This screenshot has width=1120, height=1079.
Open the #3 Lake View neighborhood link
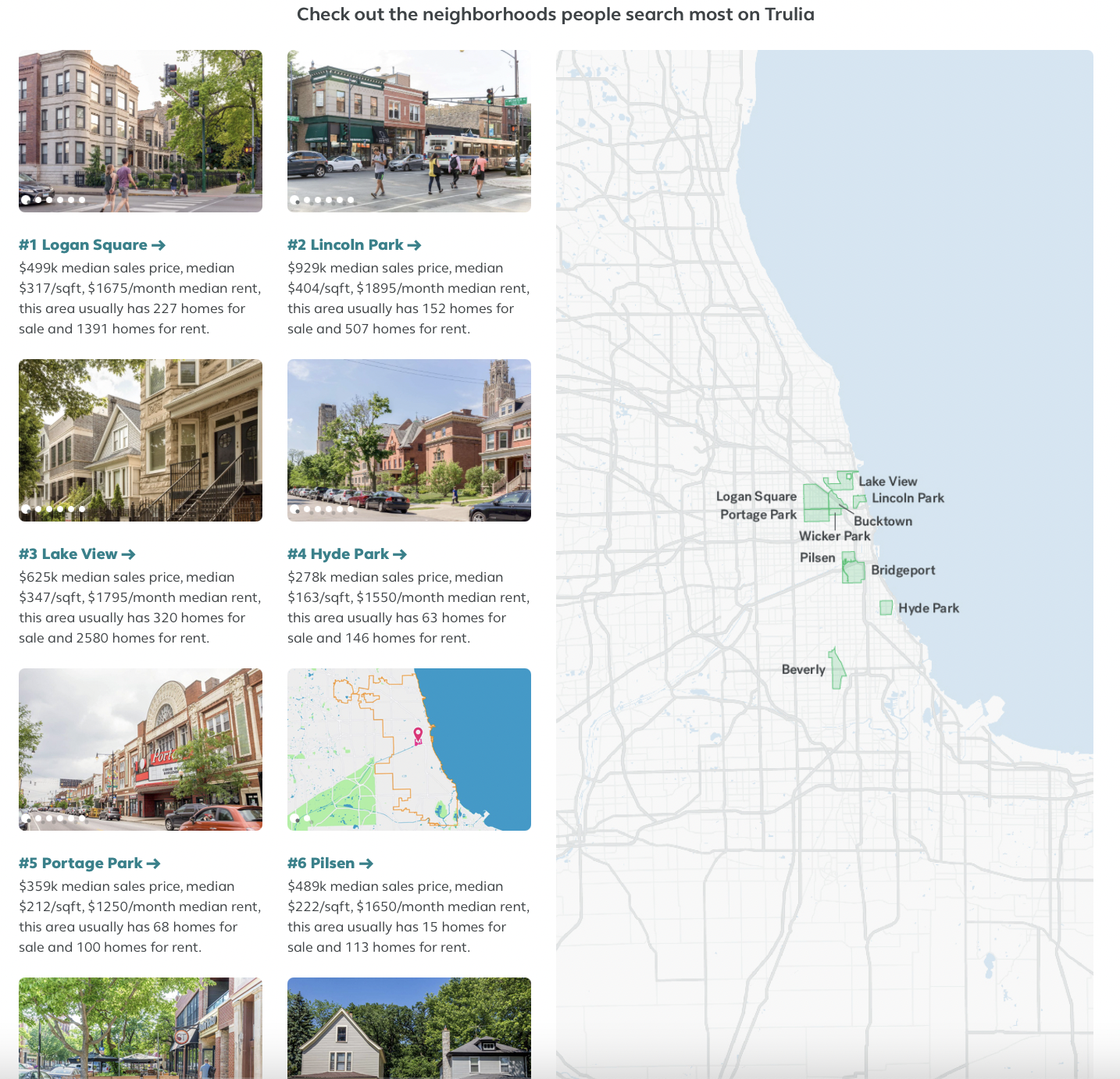[x=77, y=554]
